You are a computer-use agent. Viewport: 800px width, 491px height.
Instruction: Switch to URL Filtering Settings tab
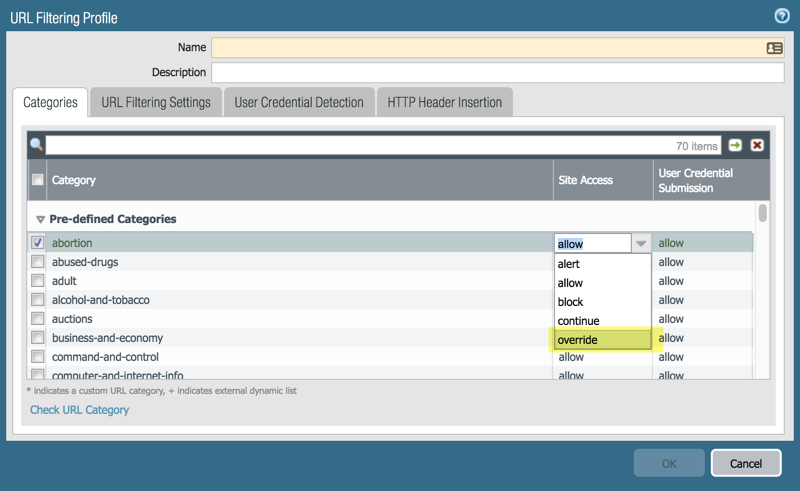click(156, 102)
